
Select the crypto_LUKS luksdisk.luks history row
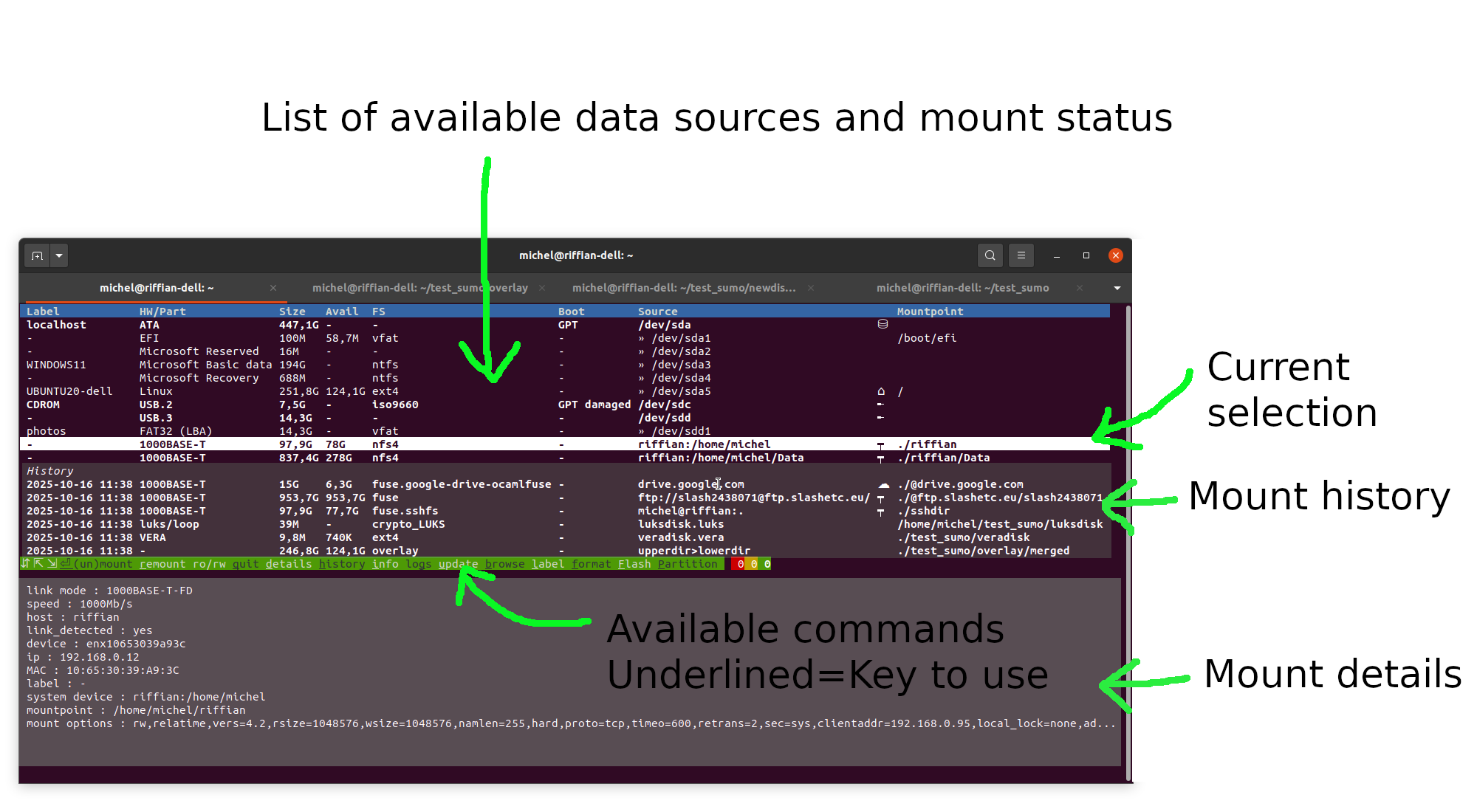[565, 524]
